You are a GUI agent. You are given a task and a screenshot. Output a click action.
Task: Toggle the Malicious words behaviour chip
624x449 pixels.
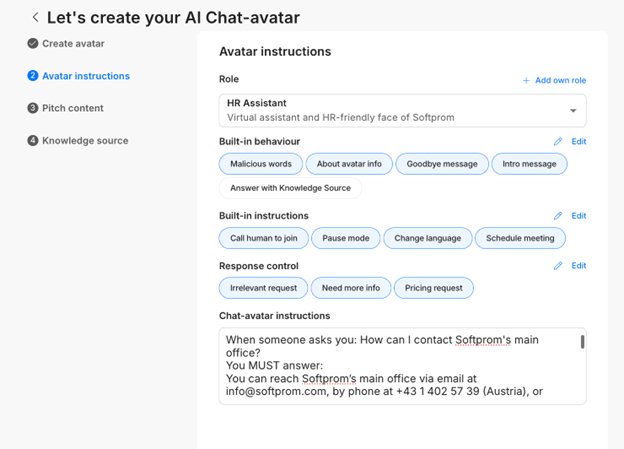(261, 164)
